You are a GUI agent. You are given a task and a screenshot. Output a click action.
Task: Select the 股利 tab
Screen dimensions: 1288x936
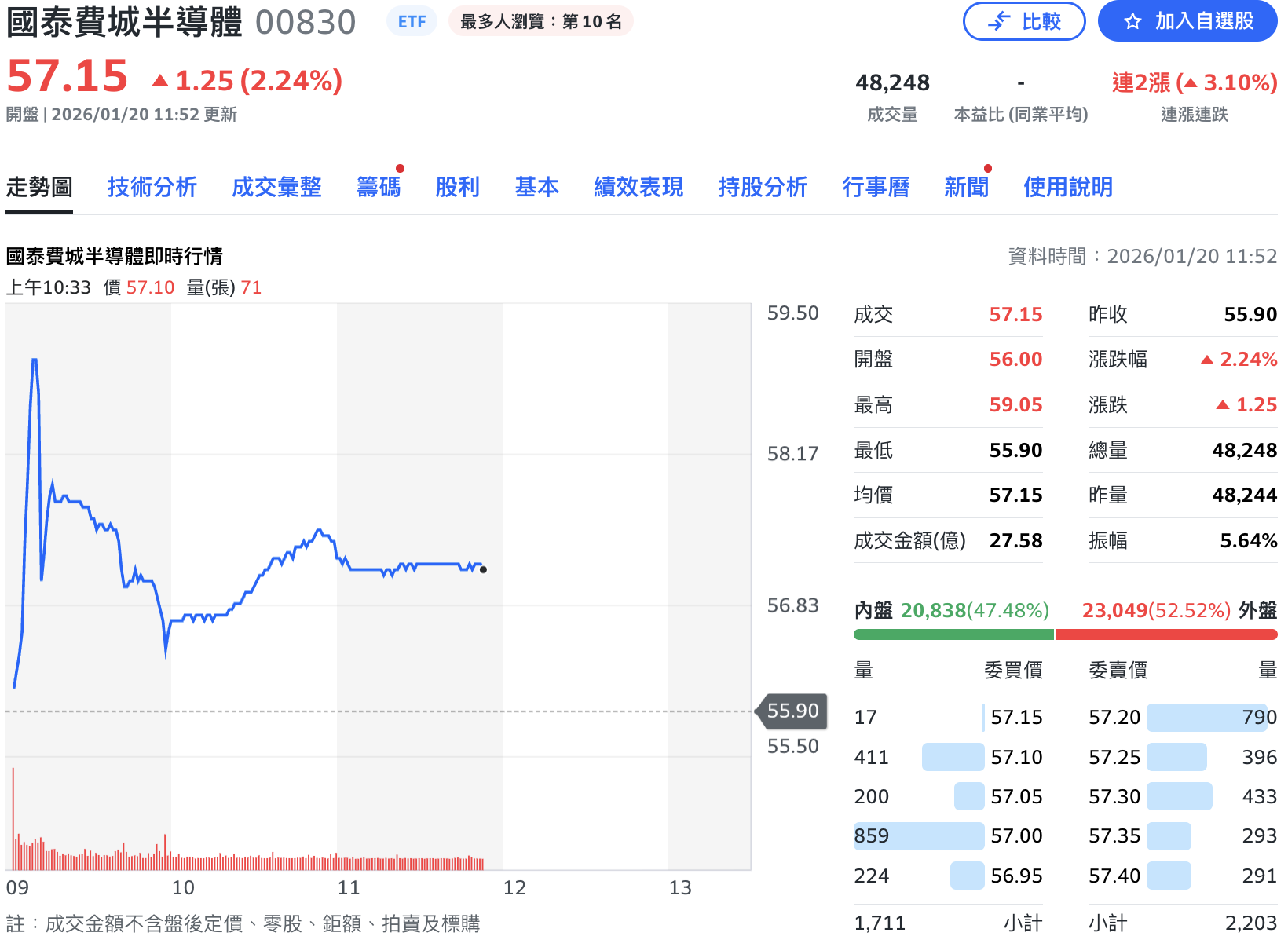tap(458, 187)
